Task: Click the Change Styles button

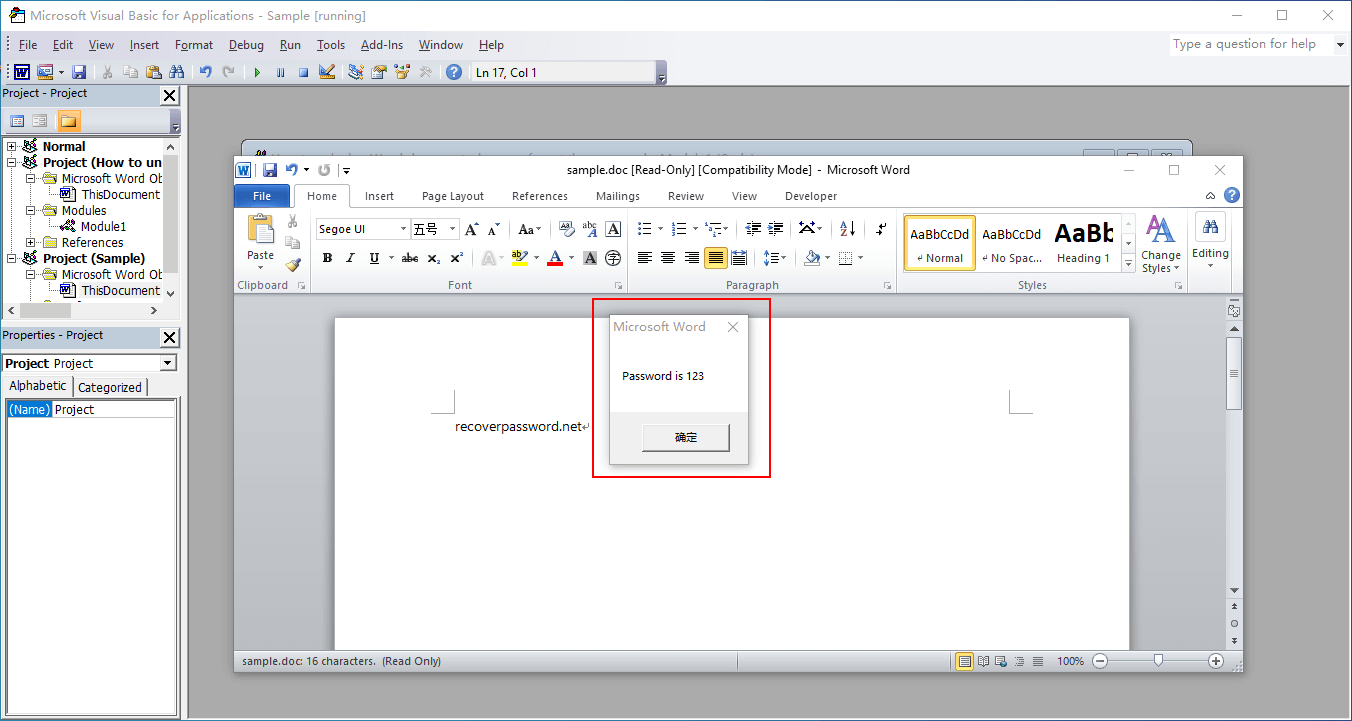Action: click(x=1161, y=243)
